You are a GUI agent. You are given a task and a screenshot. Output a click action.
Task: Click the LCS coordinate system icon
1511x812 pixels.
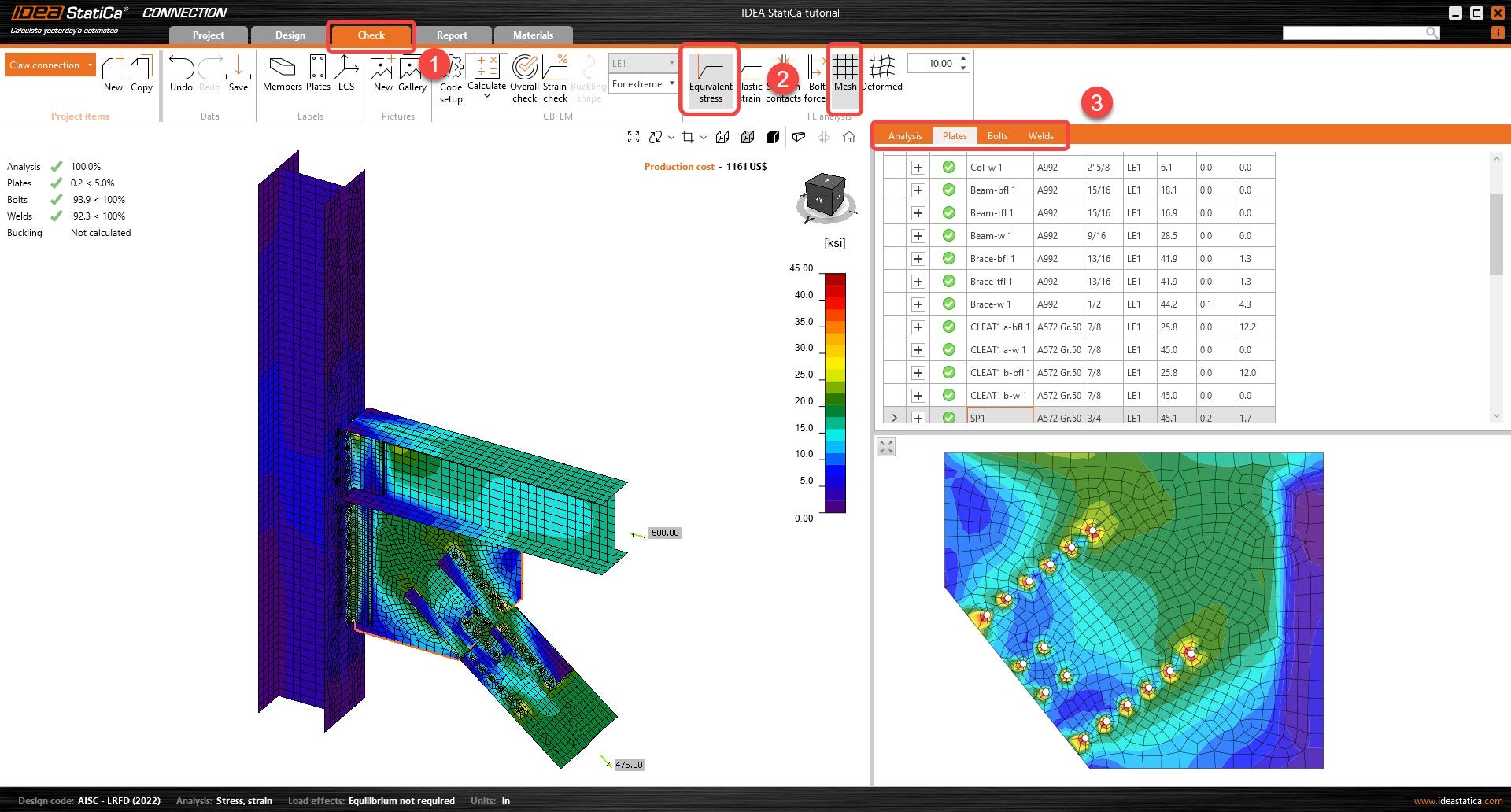pos(345,74)
